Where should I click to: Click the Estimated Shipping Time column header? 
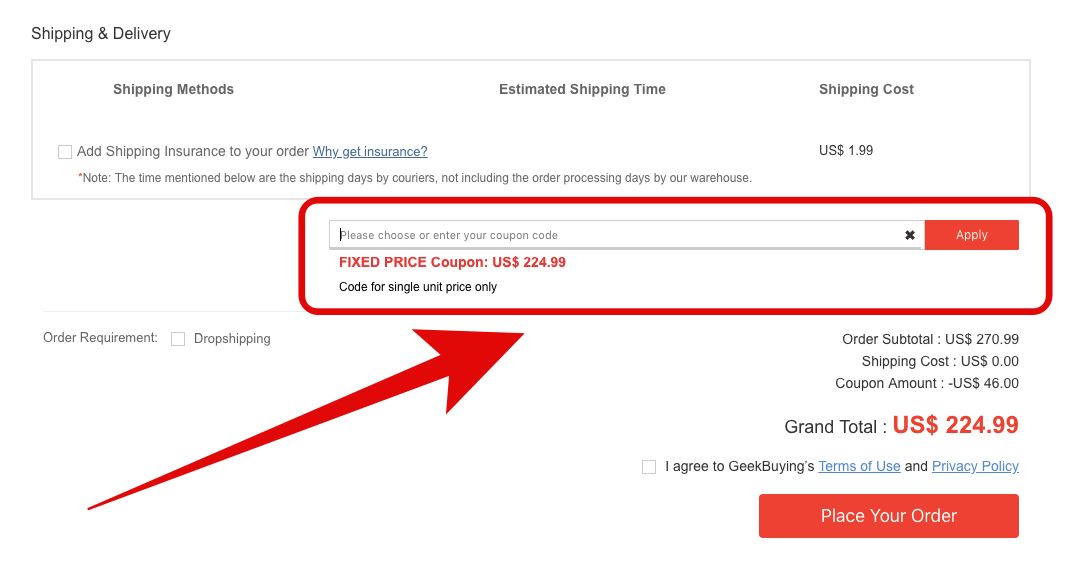coord(582,89)
